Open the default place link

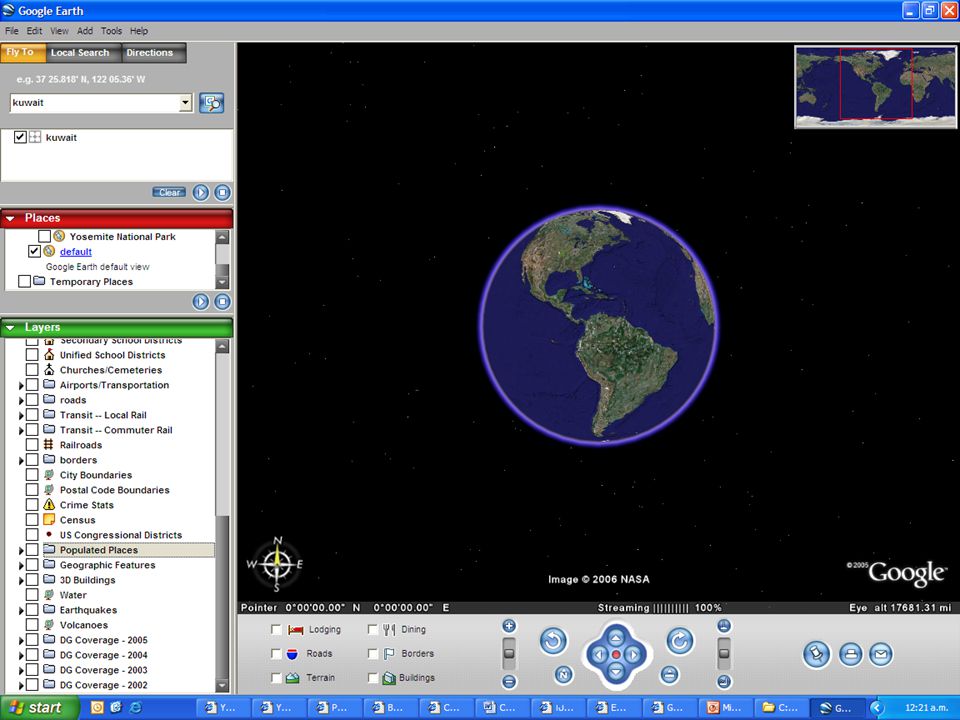click(x=76, y=252)
